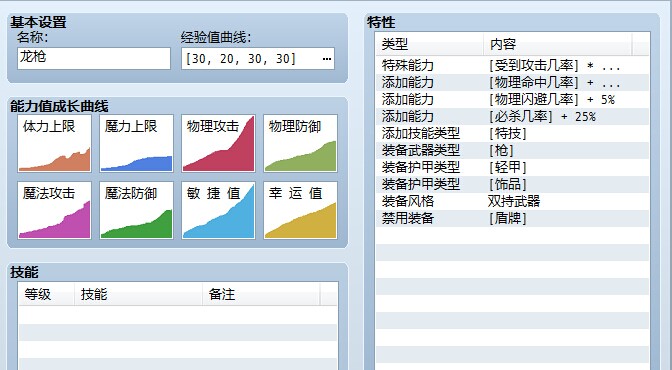Select the 物理命中几率 trait row

pos(513,82)
